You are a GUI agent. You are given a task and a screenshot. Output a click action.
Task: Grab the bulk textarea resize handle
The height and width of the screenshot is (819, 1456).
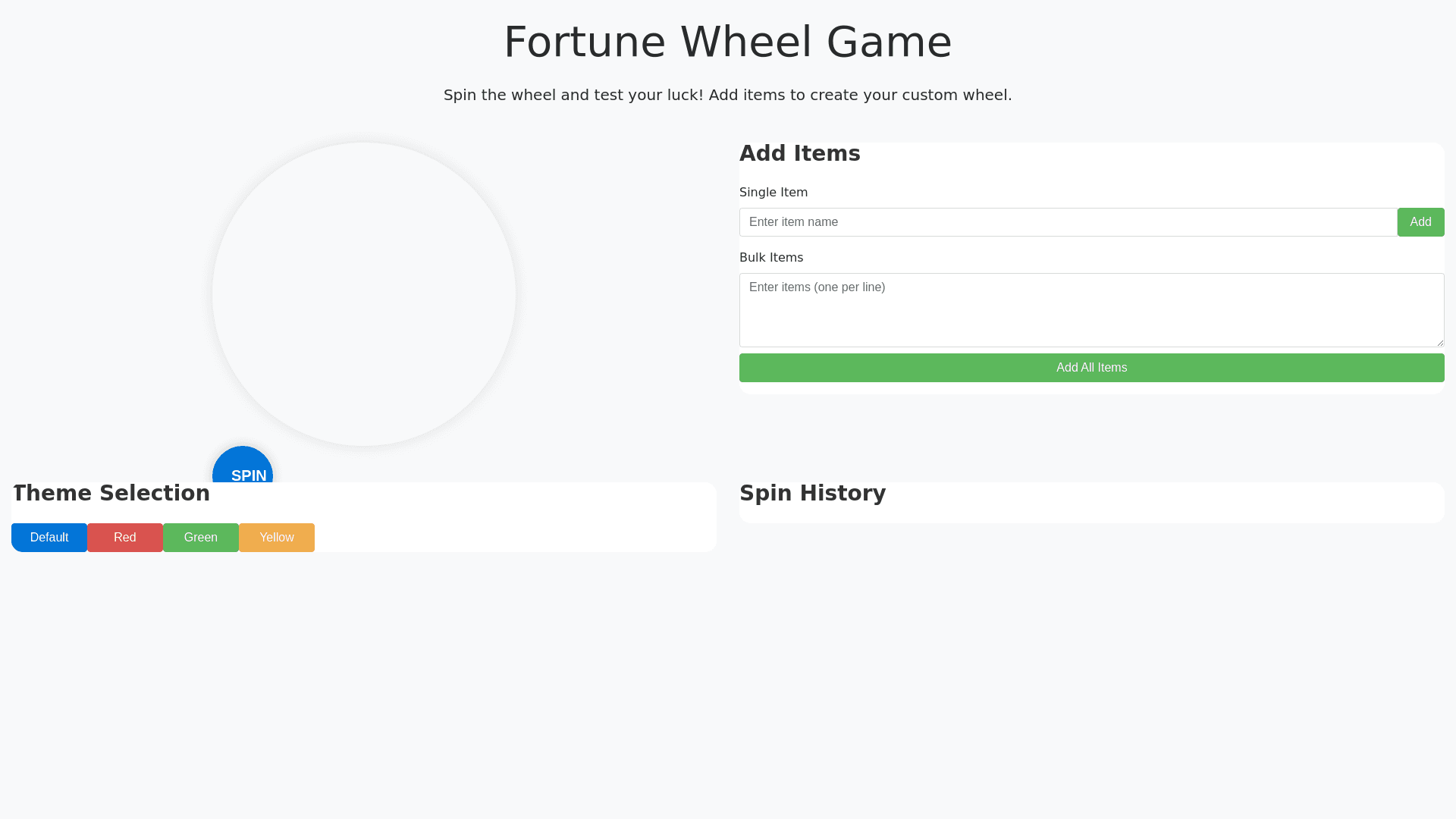pos(1439,342)
